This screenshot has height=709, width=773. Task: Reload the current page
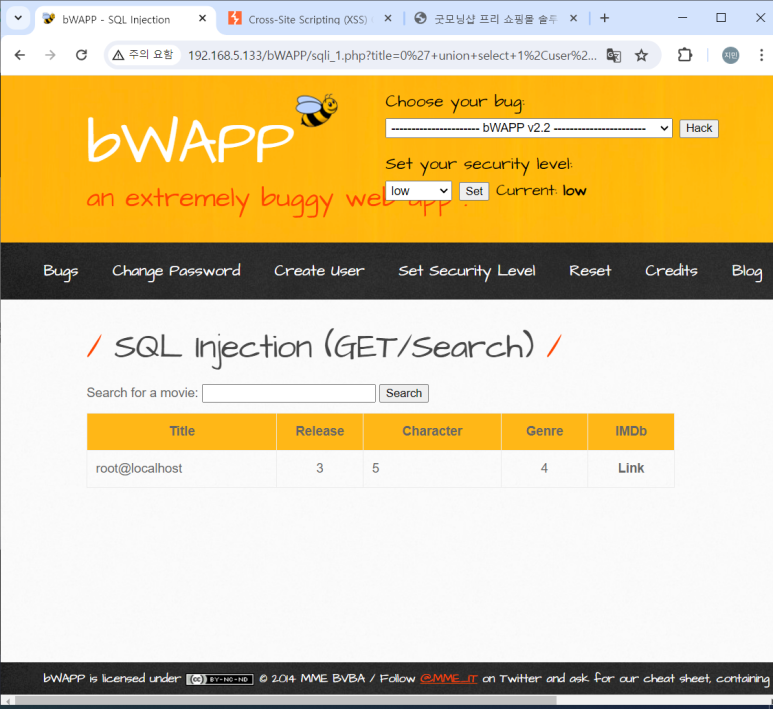[81, 55]
